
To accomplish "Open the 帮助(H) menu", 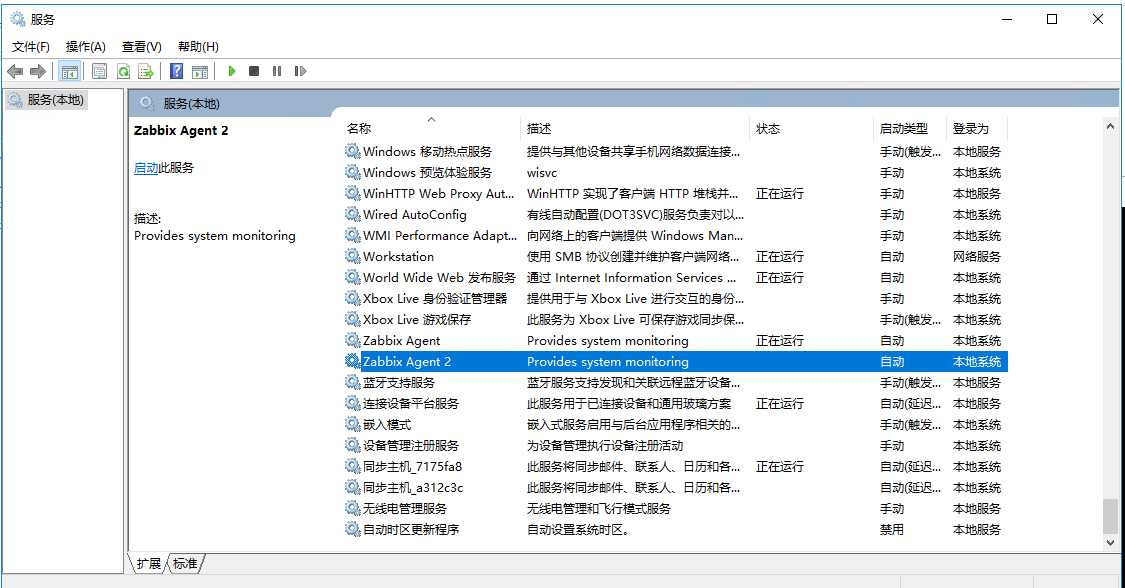I will (x=198, y=47).
